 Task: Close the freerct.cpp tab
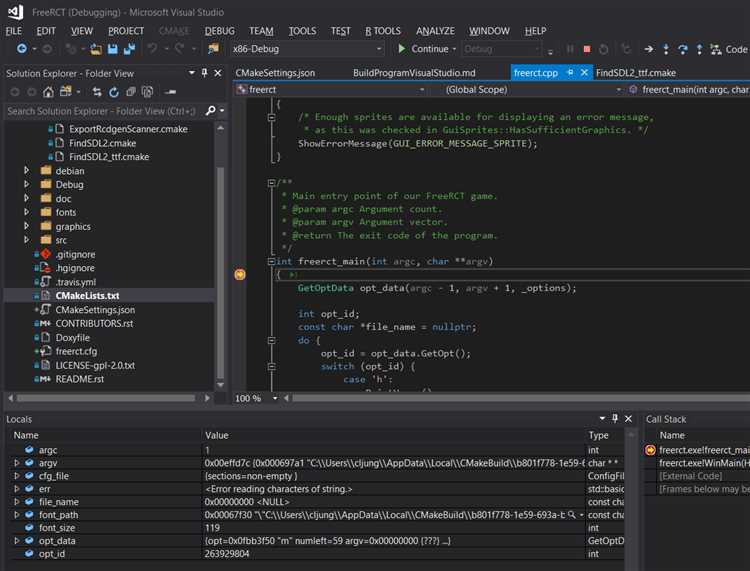tap(584, 73)
